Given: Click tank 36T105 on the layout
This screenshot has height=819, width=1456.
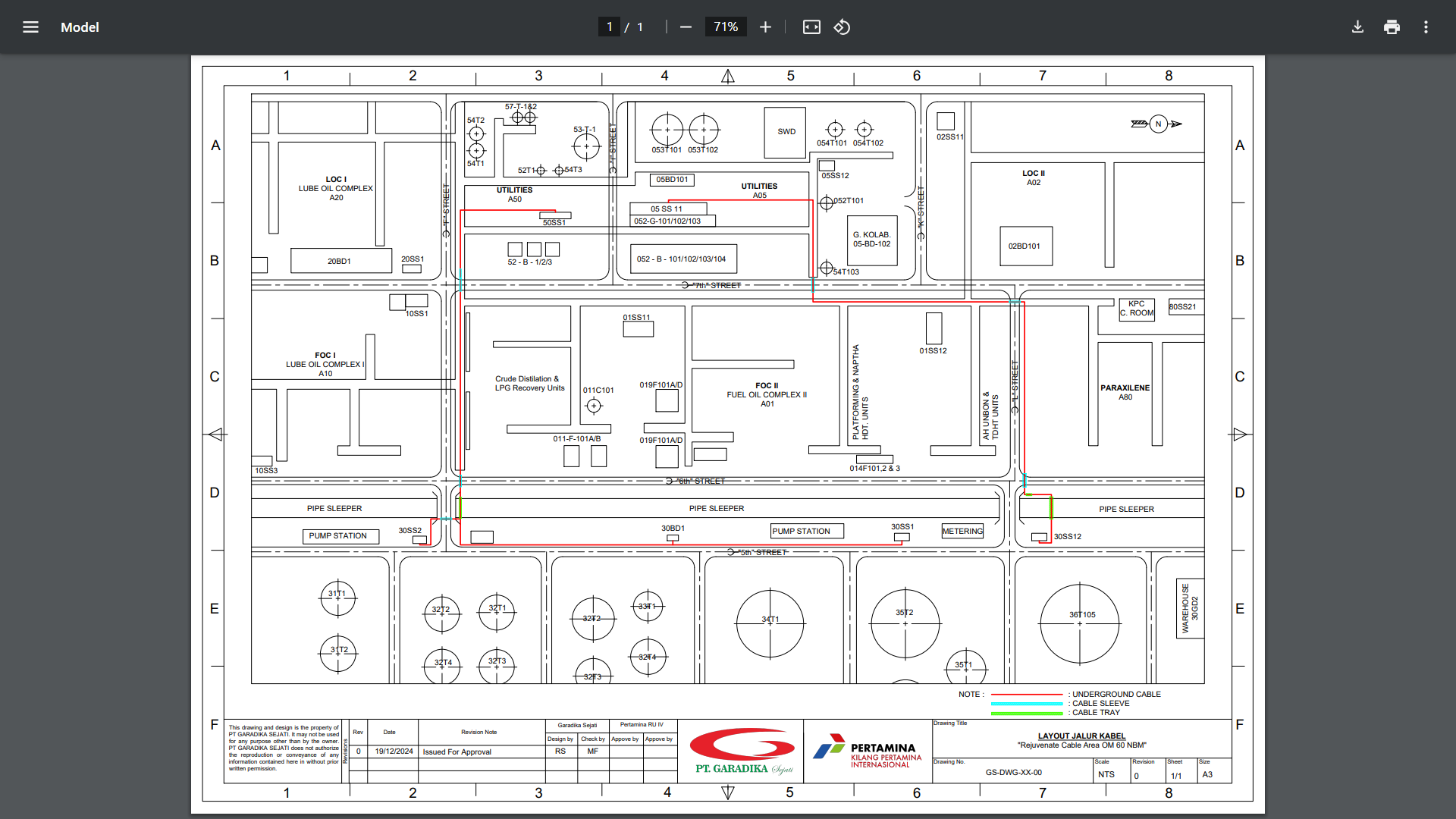Looking at the screenshot, I should [x=1080, y=623].
